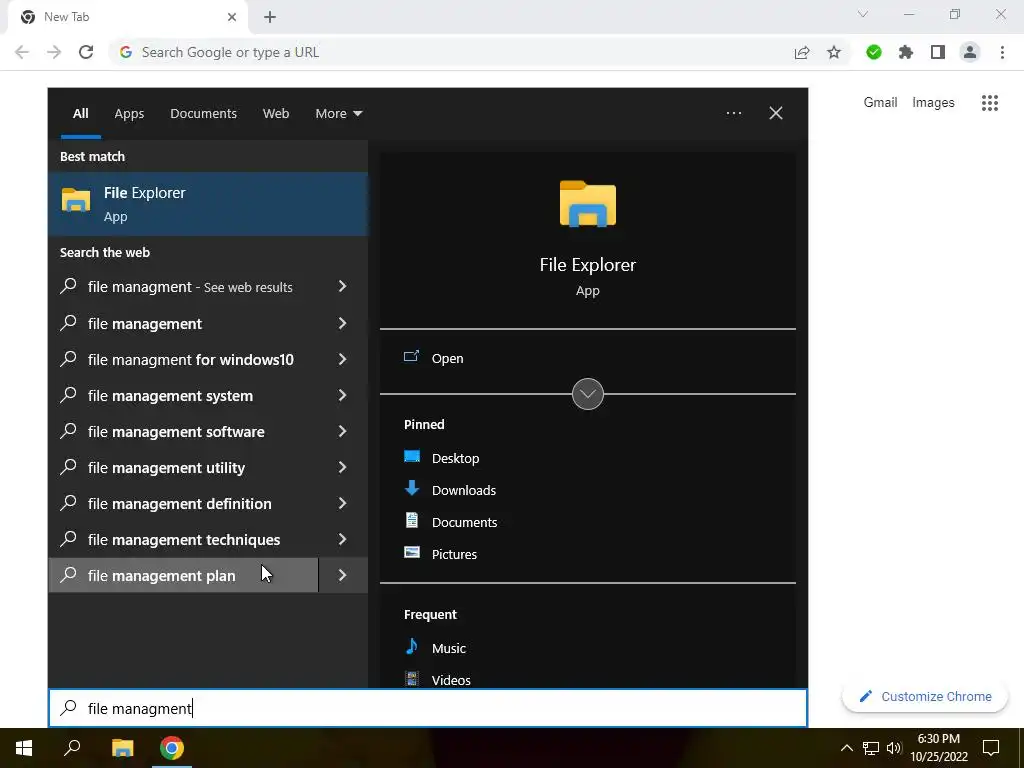Open Gmail link

point(880,103)
